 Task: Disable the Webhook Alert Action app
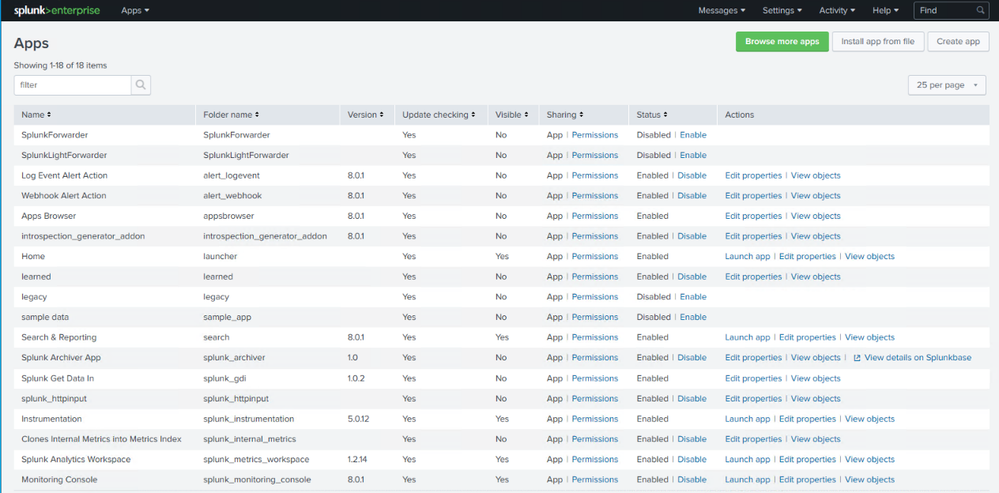pyautogui.click(x=692, y=196)
